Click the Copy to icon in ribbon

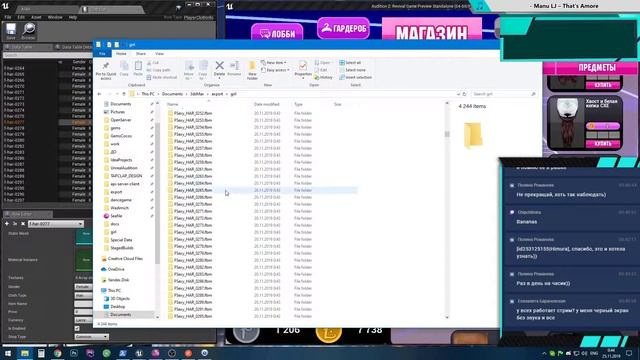203,66
